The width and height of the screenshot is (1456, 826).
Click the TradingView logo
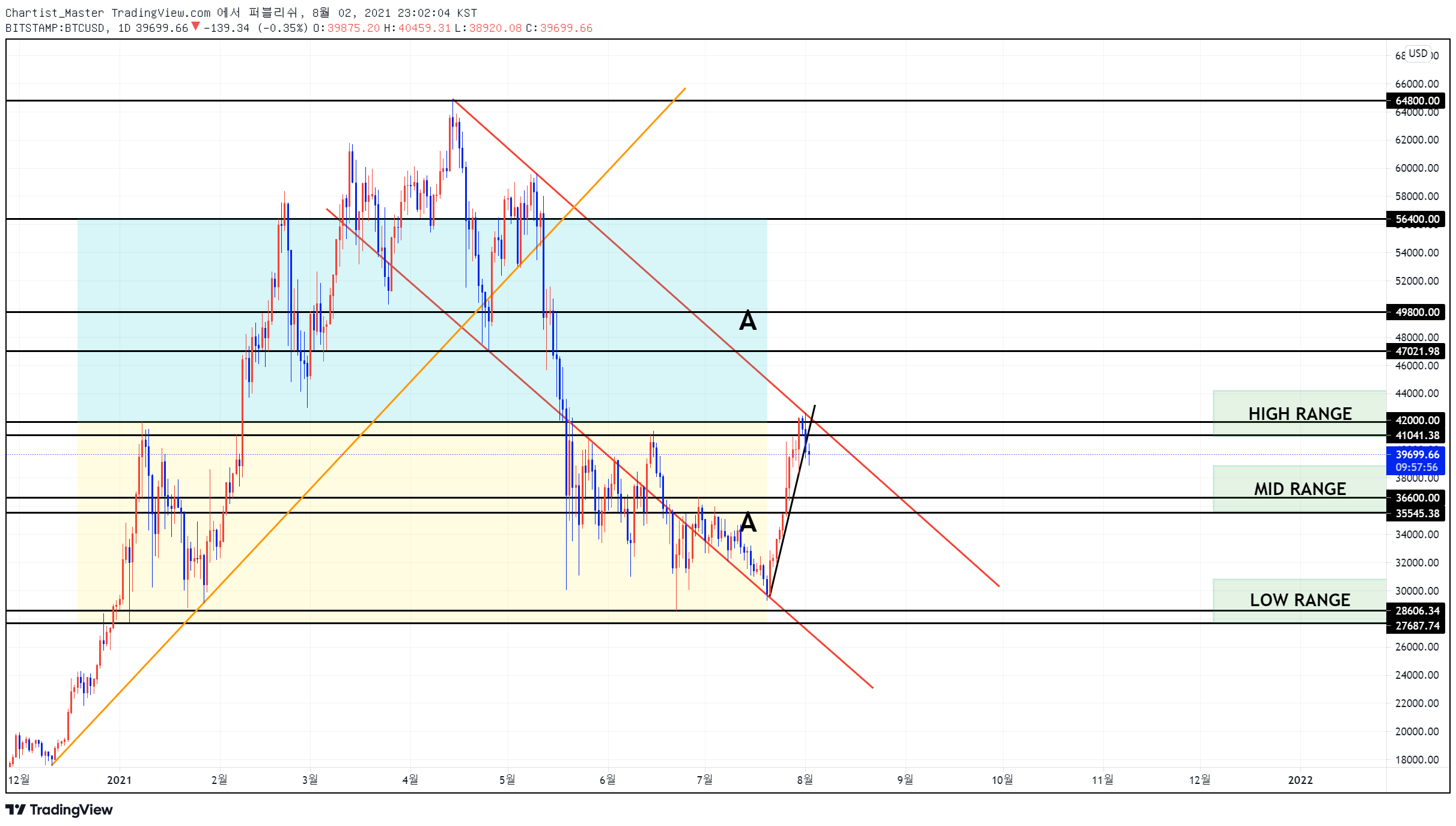(x=59, y=809)
